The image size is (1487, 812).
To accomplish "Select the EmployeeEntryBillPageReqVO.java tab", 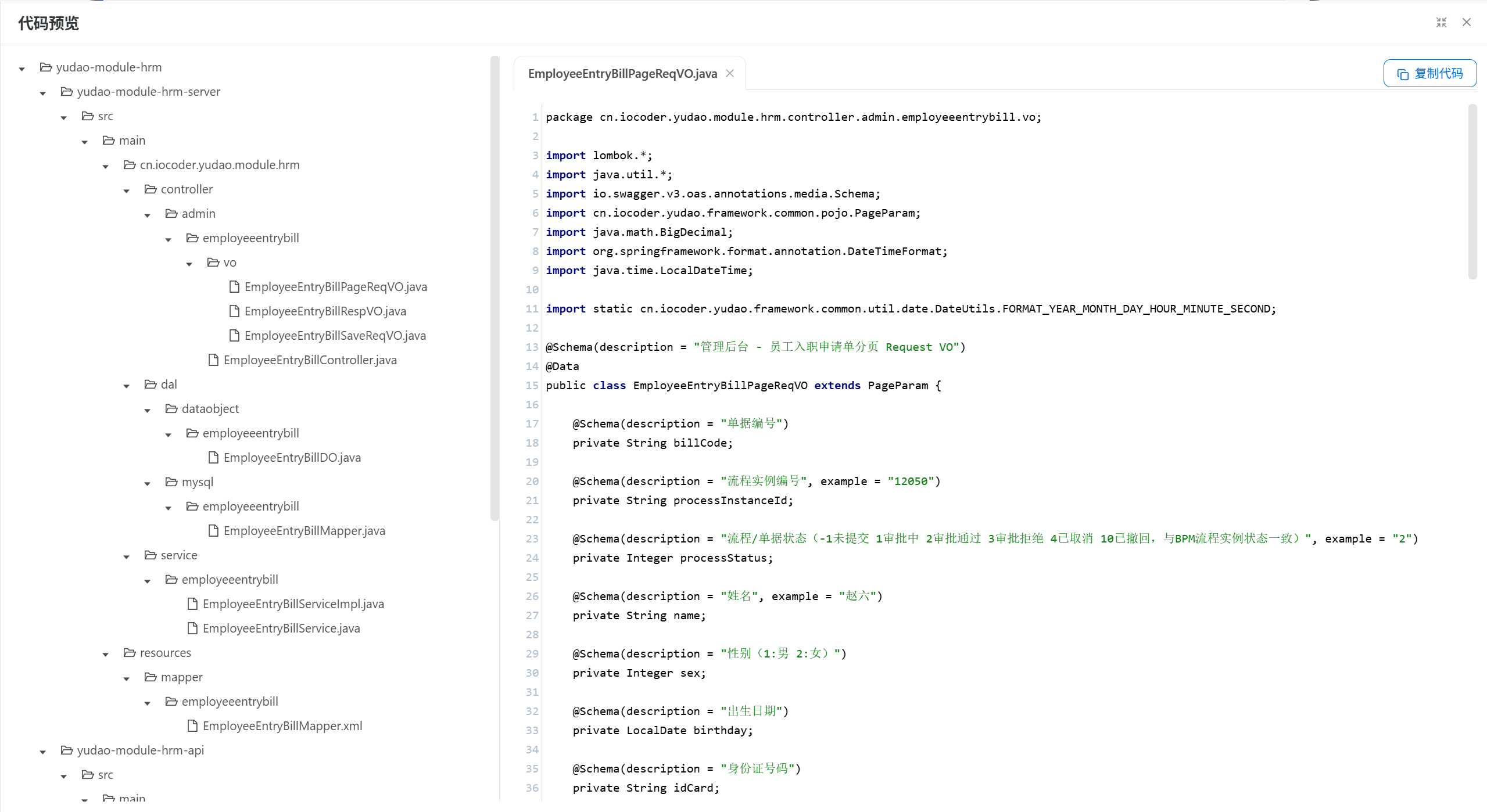I will pos(622,74).
